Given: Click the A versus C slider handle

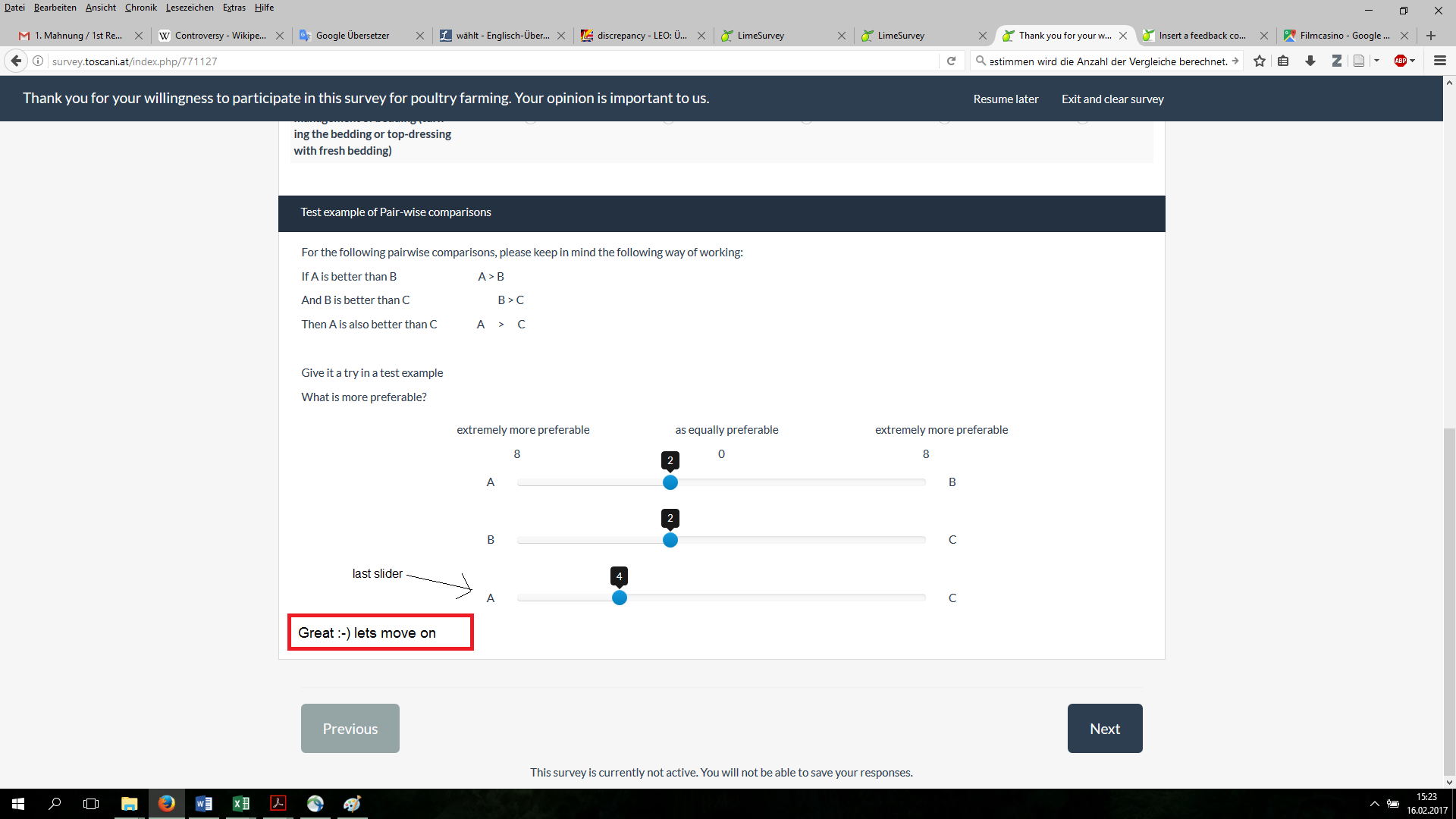Looking at the screenshot, I should point(620,598).
